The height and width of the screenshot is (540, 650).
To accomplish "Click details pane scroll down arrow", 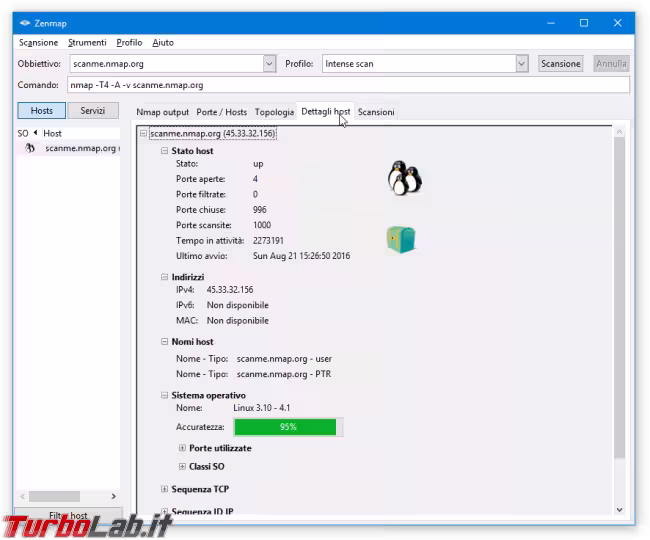I will [x=619, y=510].
